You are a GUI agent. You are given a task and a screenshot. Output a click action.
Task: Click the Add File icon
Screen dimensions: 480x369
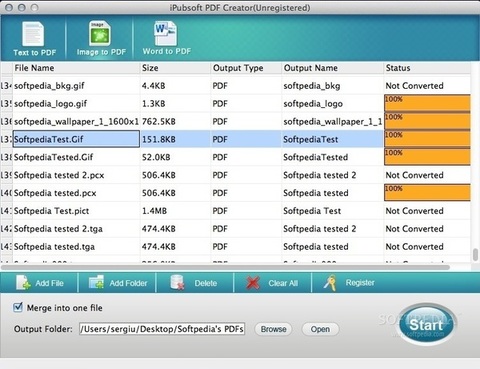click(23, 283)
